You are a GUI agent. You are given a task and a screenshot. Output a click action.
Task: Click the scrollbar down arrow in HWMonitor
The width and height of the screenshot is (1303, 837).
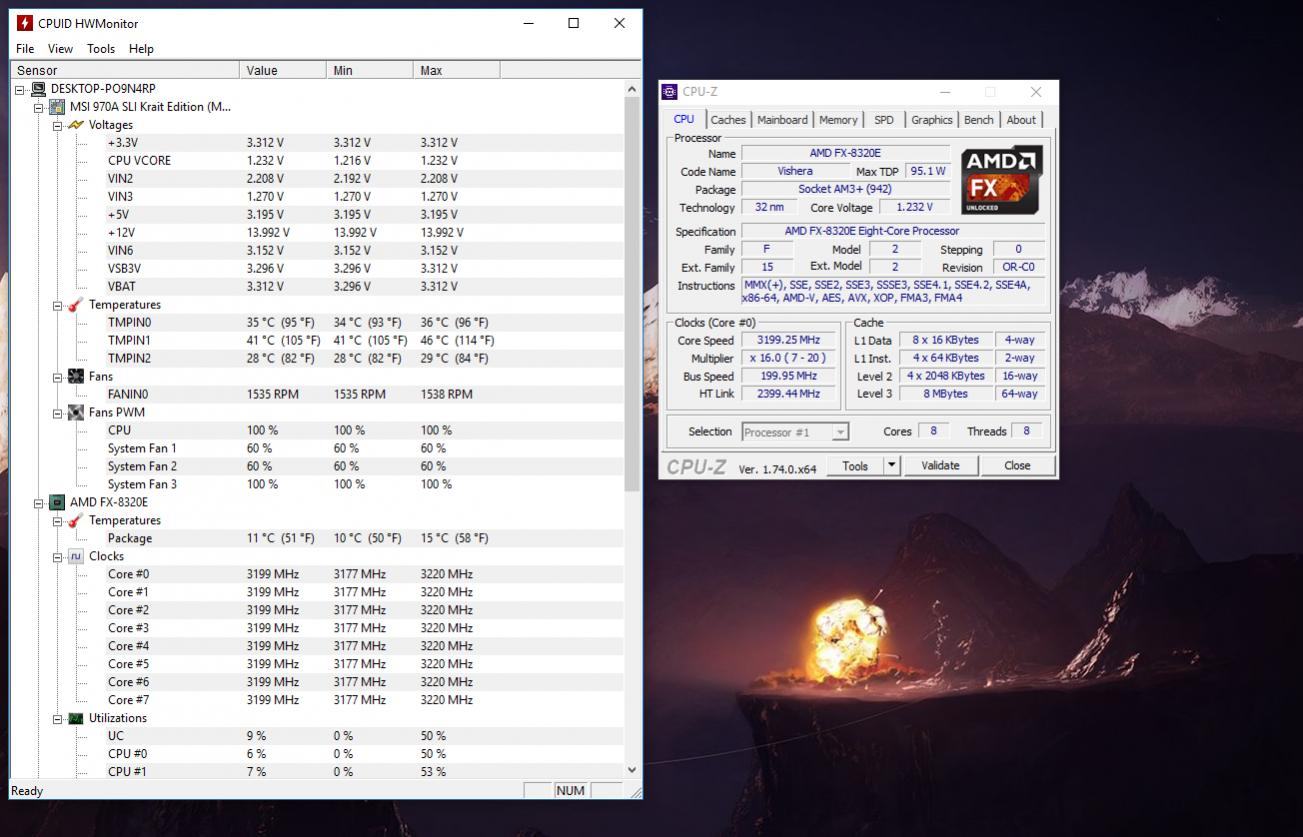pos(632,770)
